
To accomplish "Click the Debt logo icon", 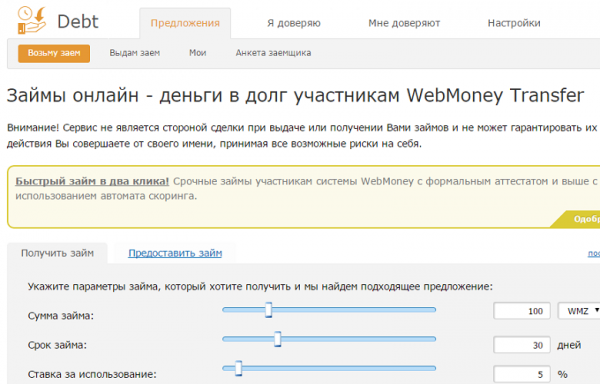I will click(32, 20).
